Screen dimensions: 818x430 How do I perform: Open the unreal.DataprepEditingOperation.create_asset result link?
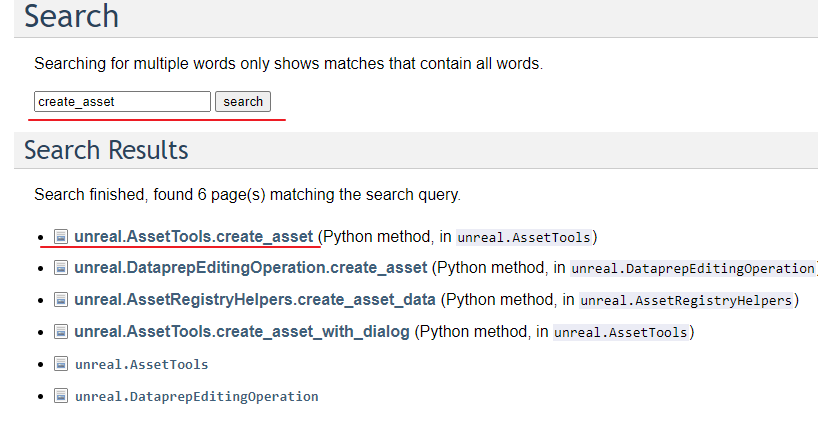click(250, 268)
